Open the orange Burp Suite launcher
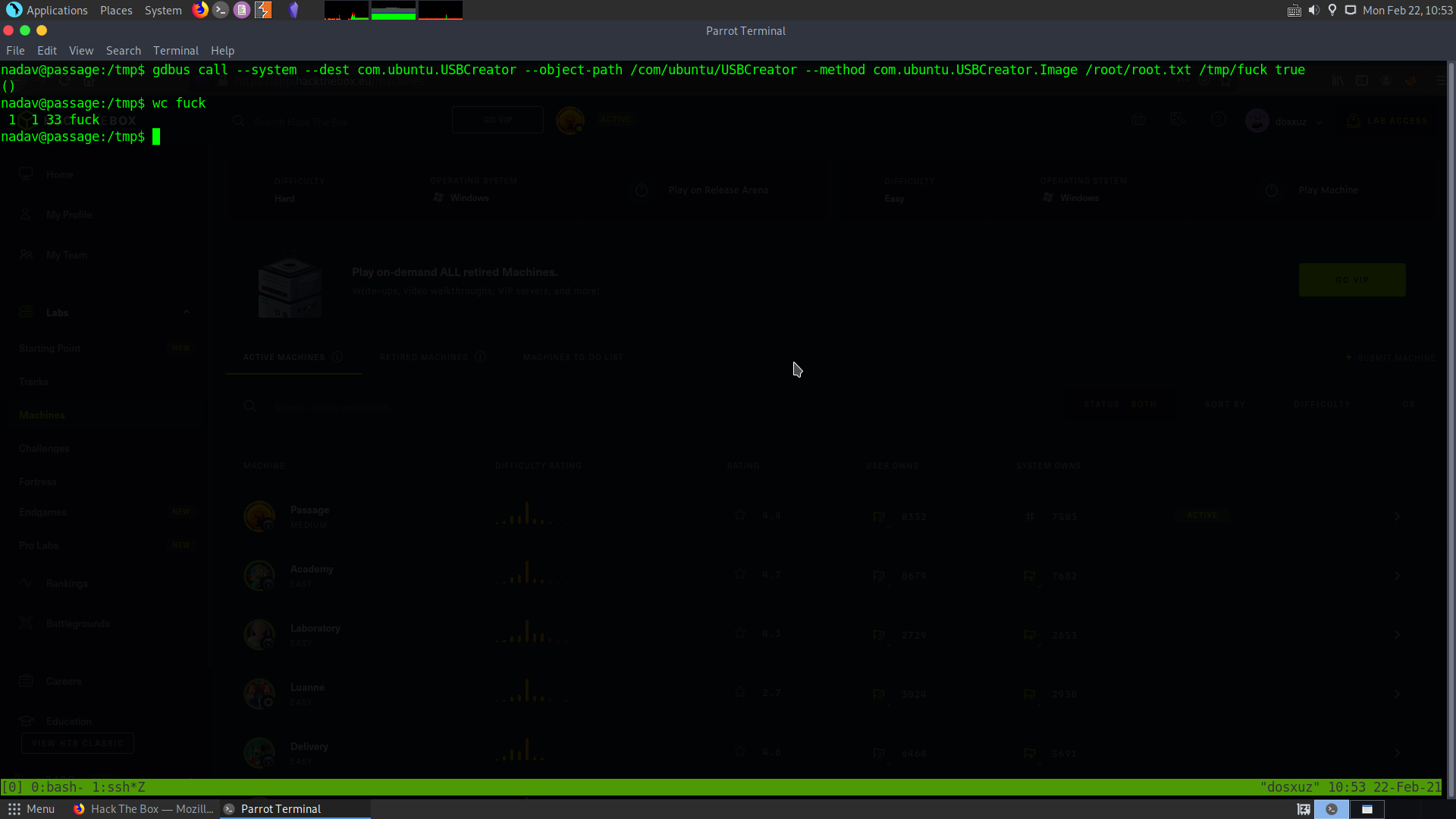This screenshot has width=1456, height=819. (263, 10)
